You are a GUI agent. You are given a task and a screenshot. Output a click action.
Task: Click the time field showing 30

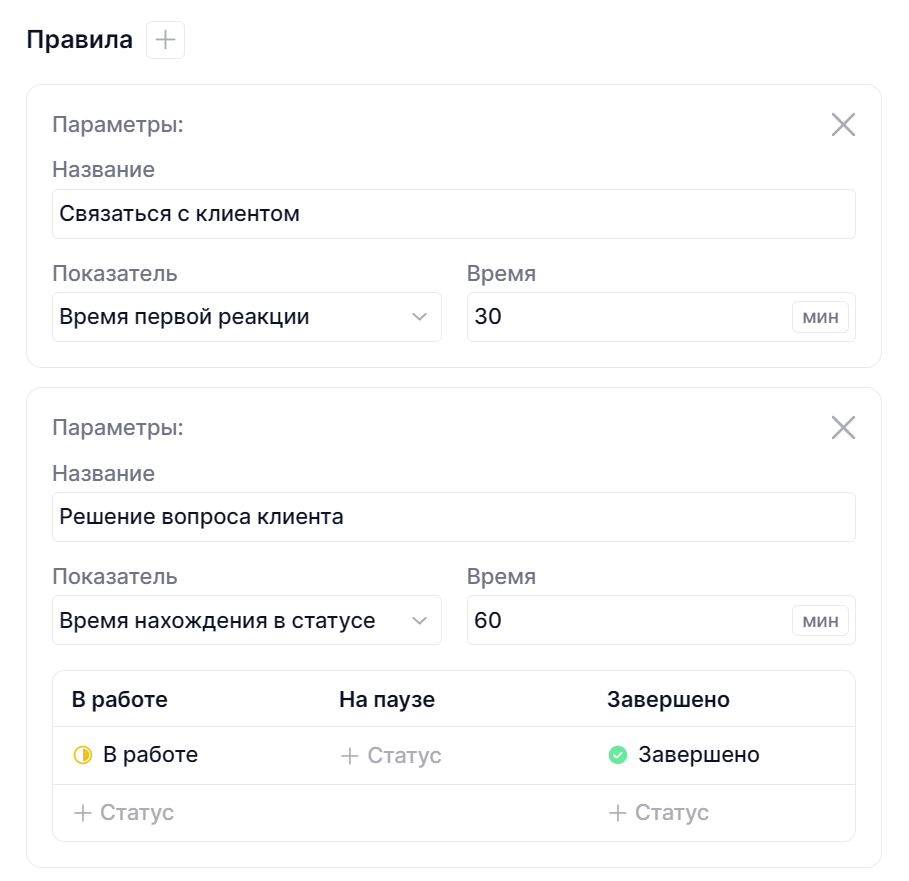625,317
